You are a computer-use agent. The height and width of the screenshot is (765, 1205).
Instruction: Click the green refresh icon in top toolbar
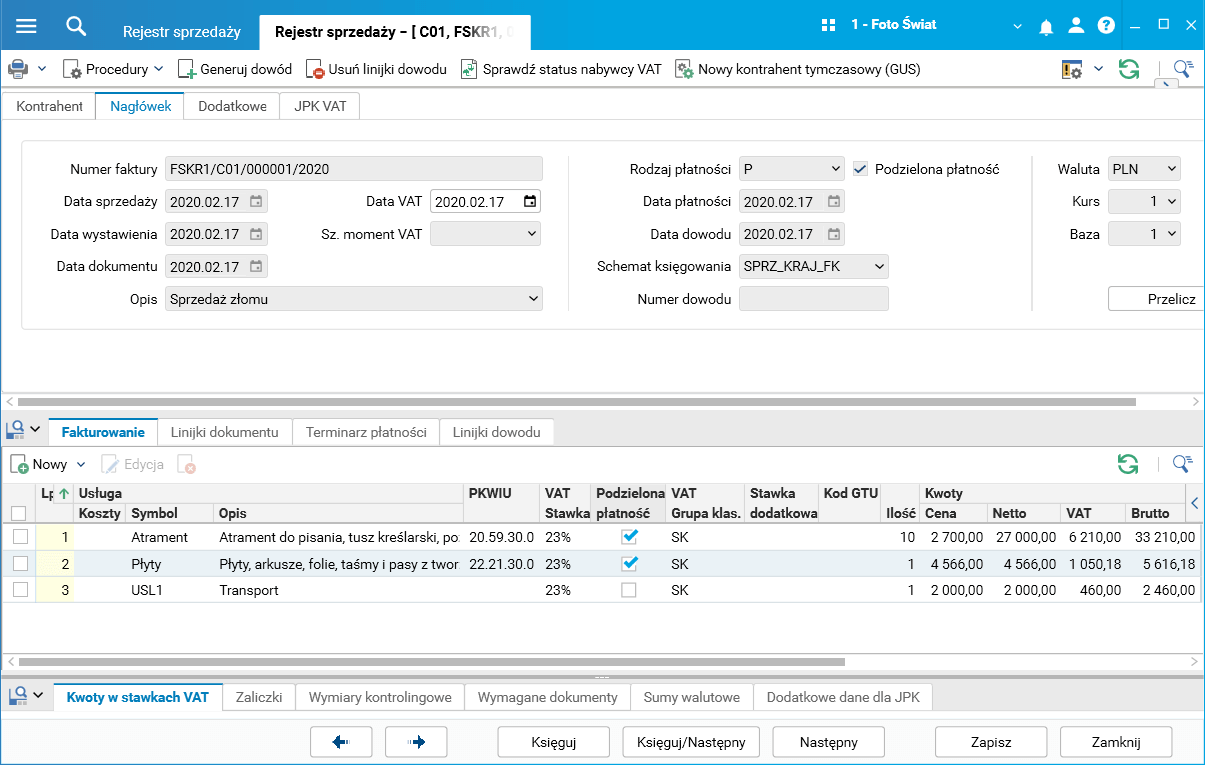[1129, 69]
